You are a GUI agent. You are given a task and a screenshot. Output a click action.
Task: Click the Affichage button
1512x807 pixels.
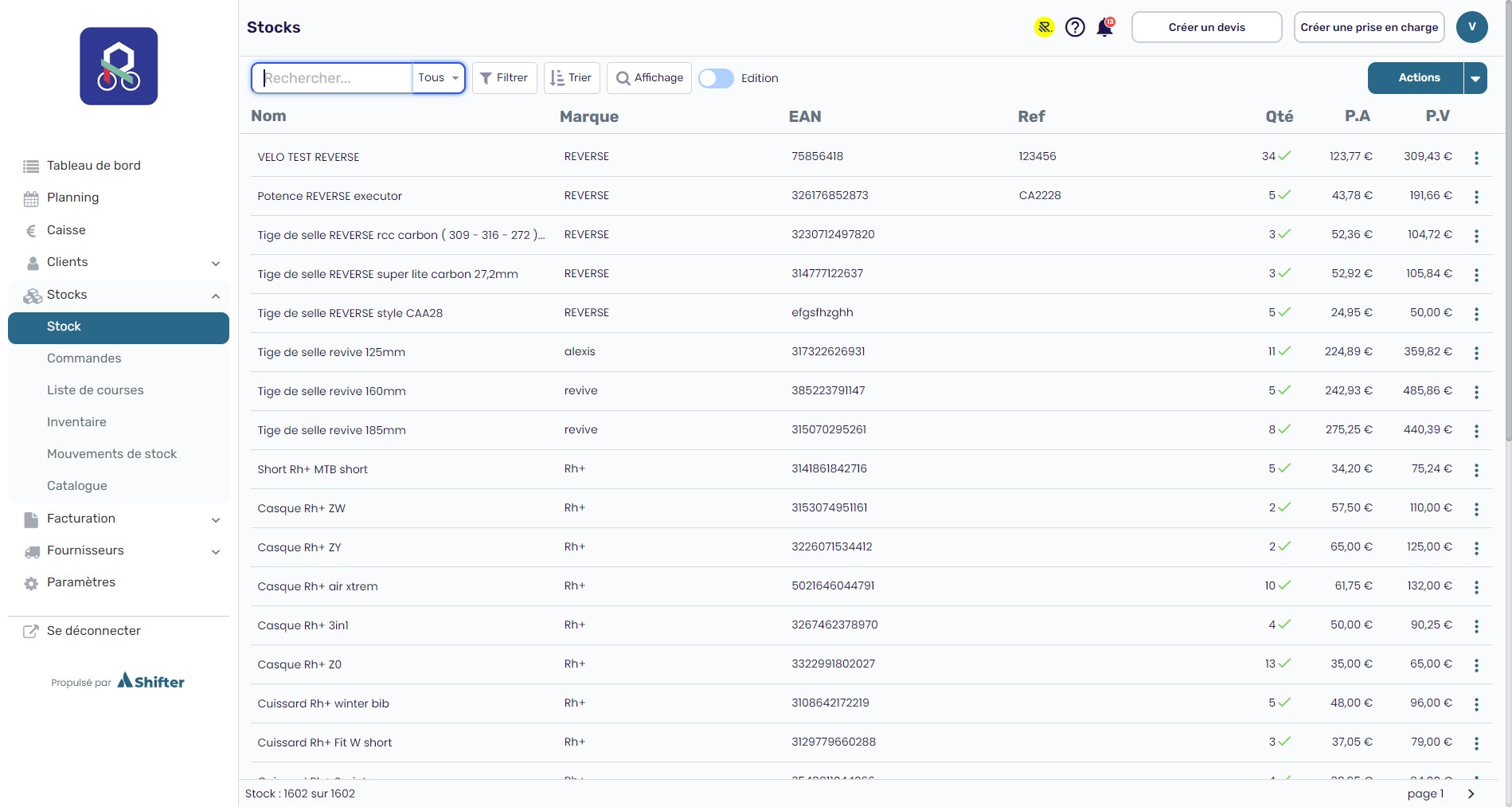click(x=649, y=78)
